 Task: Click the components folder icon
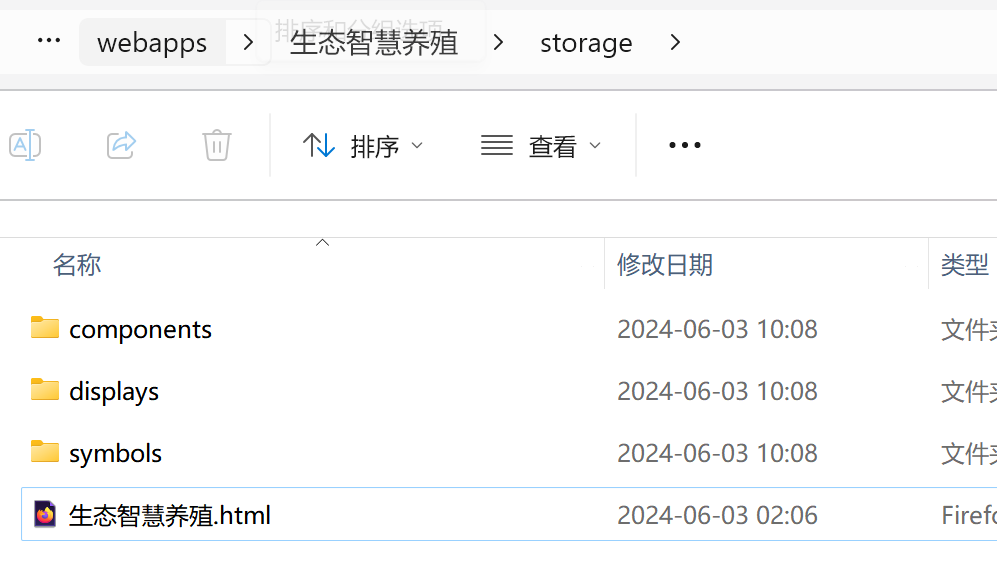[45, 328]
